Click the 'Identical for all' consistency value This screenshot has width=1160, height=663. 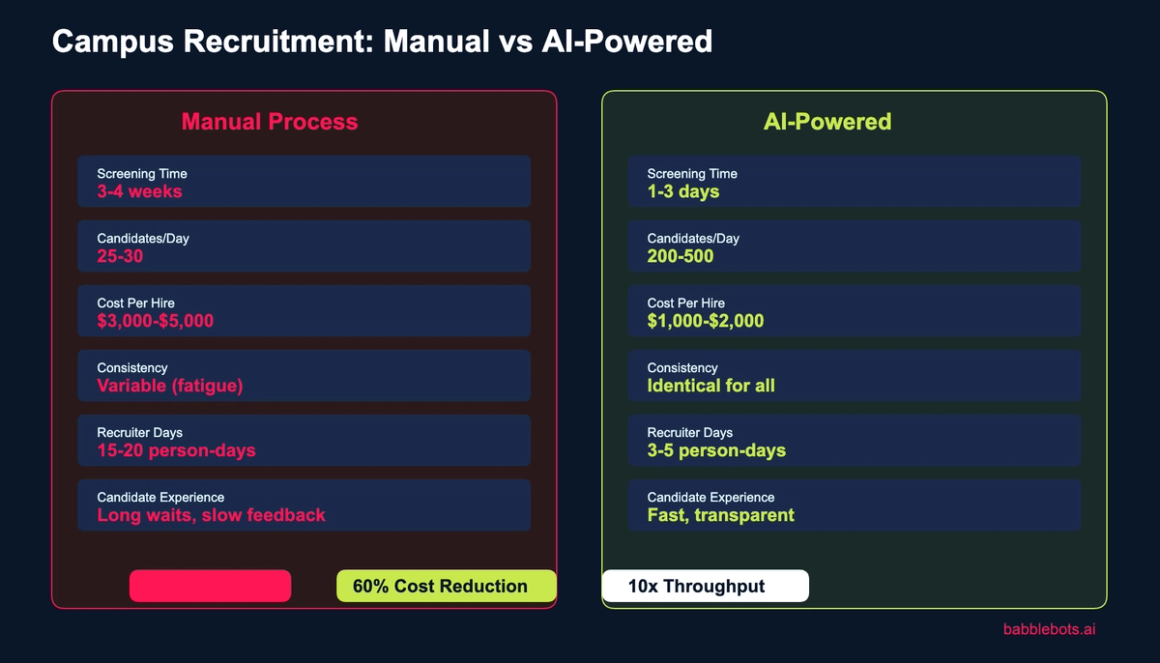[711, 386]
